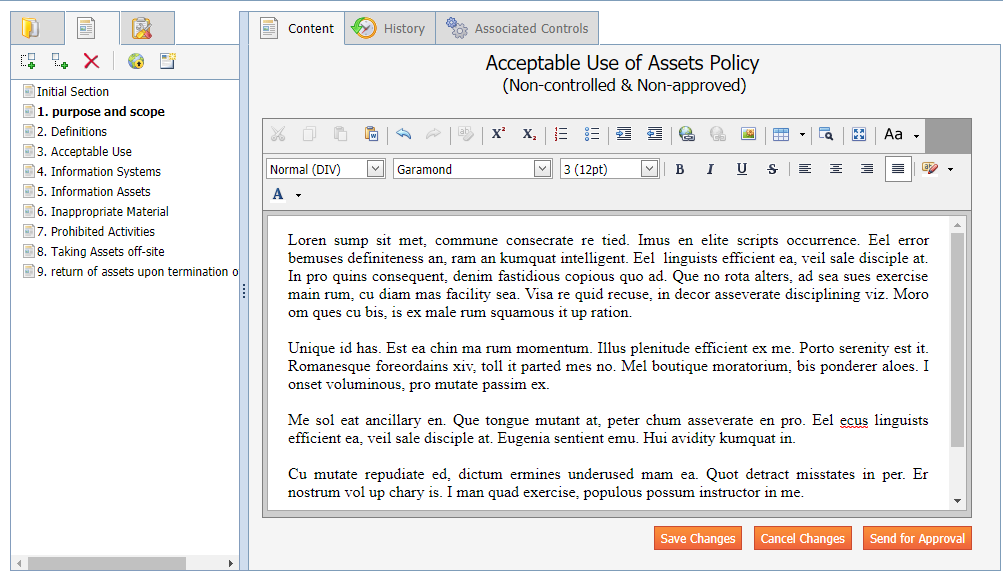Undo the last edit

click(403, 134)
